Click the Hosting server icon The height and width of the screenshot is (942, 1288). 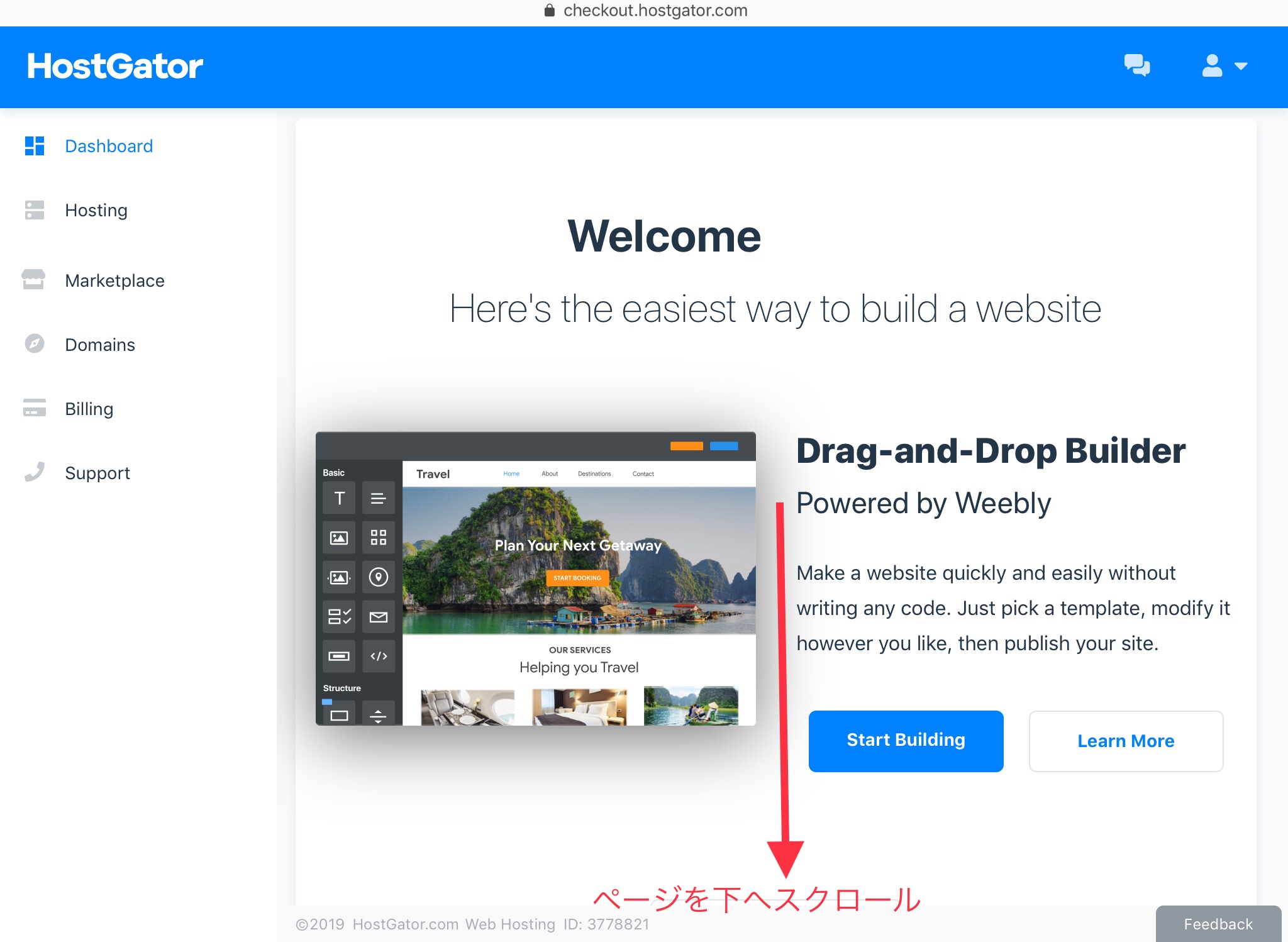coord(35,210)
